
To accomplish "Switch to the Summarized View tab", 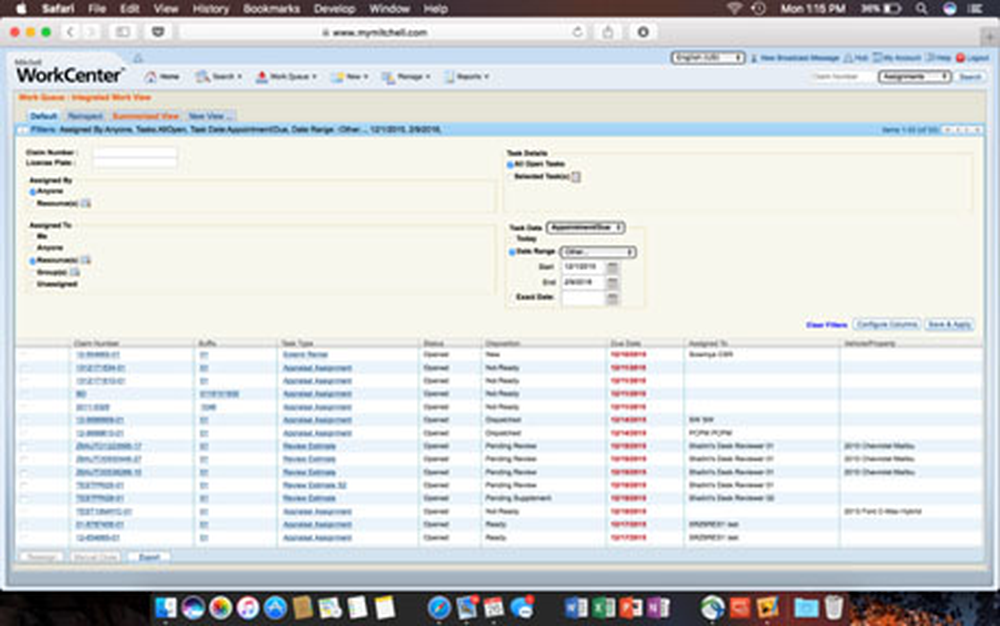I will coord(145,116).
